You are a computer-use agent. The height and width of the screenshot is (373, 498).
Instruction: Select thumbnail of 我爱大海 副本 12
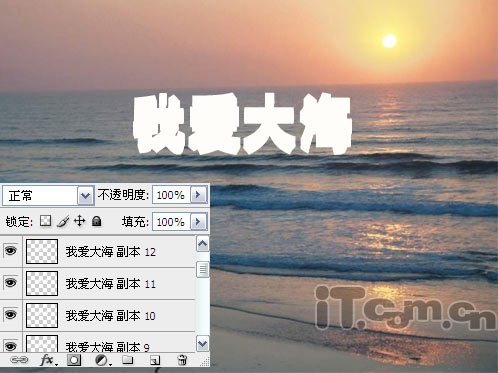pos(42,251)
